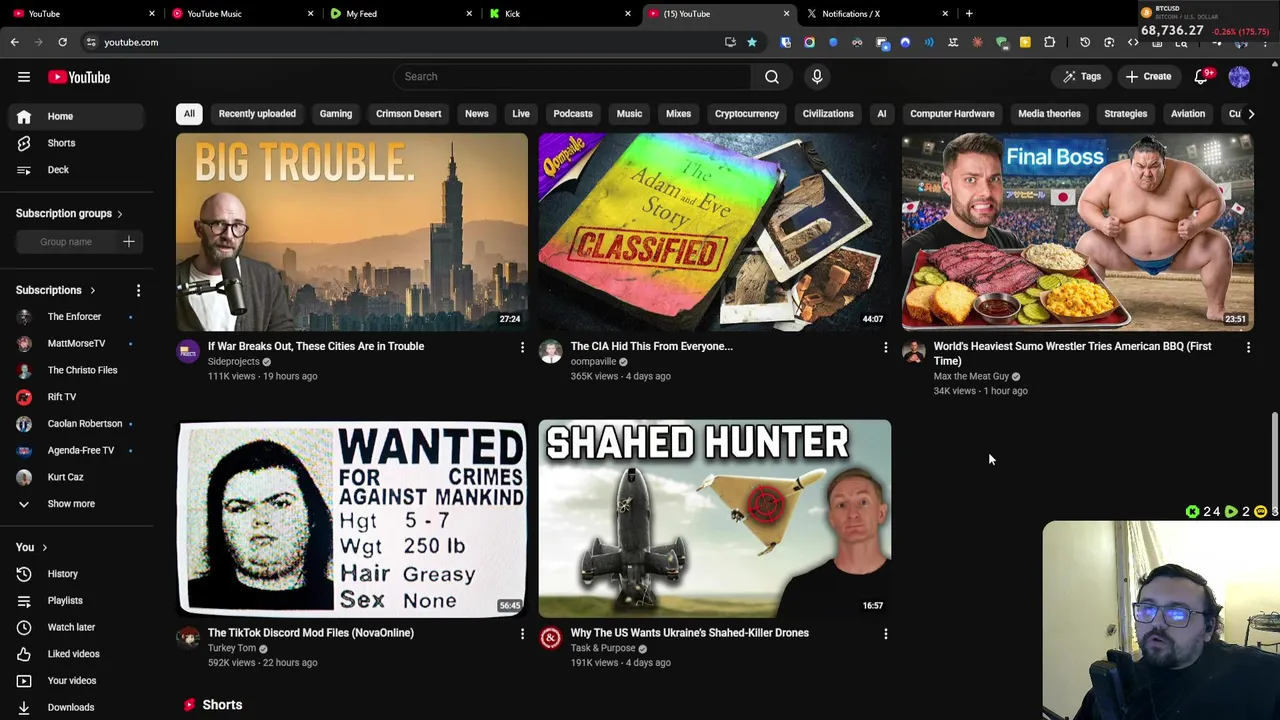Viewport: 1280px width, 720px height.
Task: Open The Enforcer subscription channel
Action: [x=76, y=317]
